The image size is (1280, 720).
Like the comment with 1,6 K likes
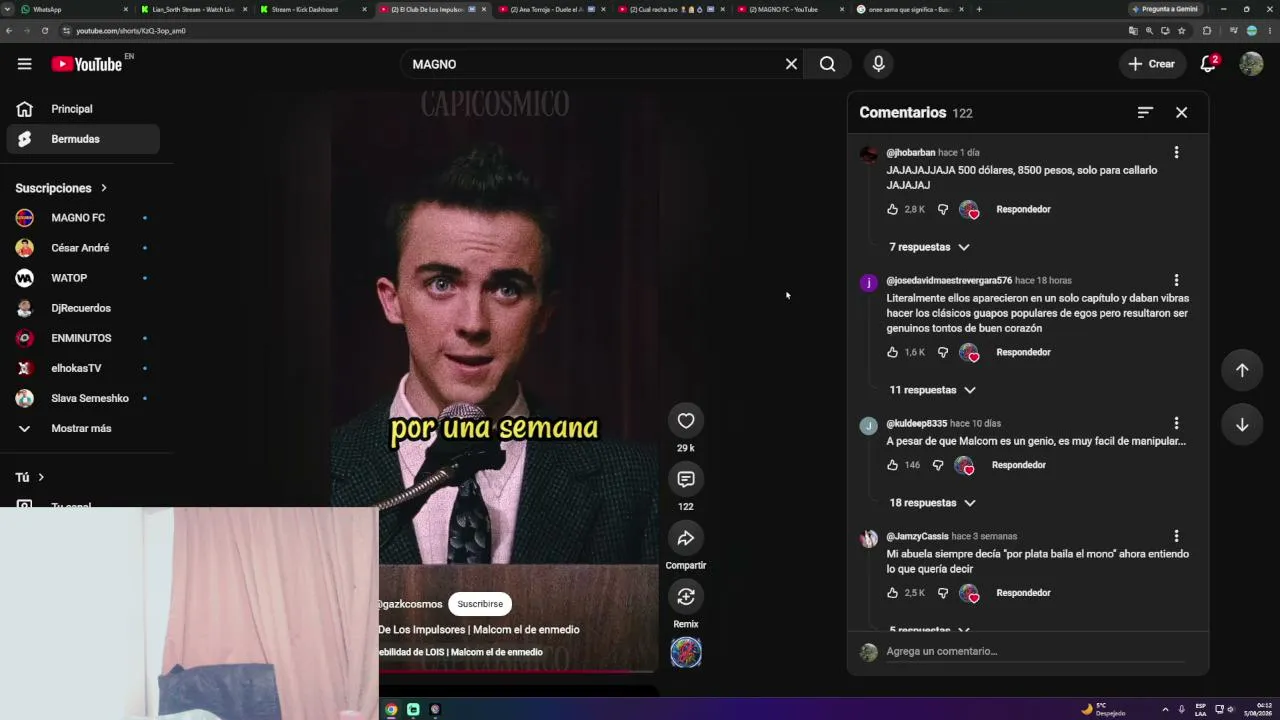892,352
